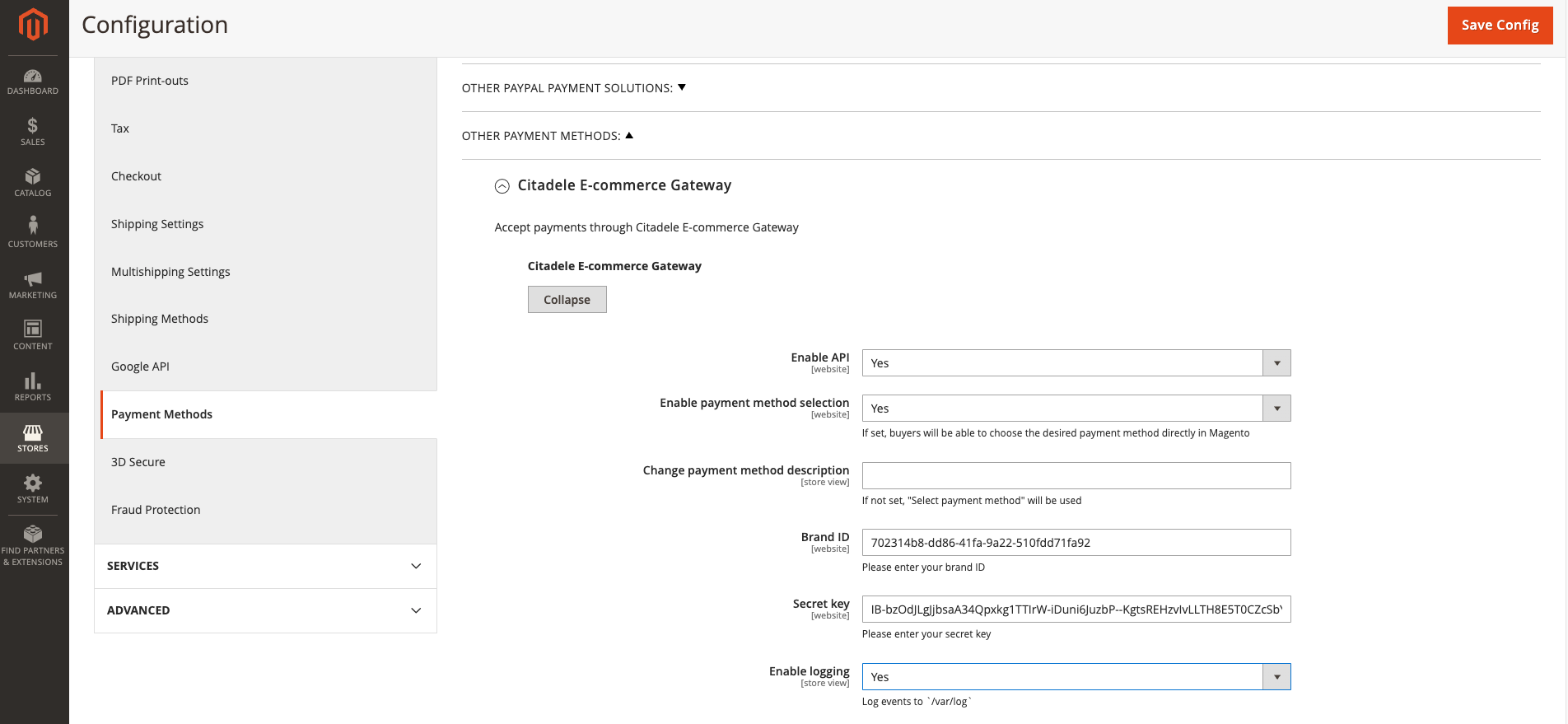Click the Configuration page title
This screenshot has width=1568, height=724.
coord(155,25)
